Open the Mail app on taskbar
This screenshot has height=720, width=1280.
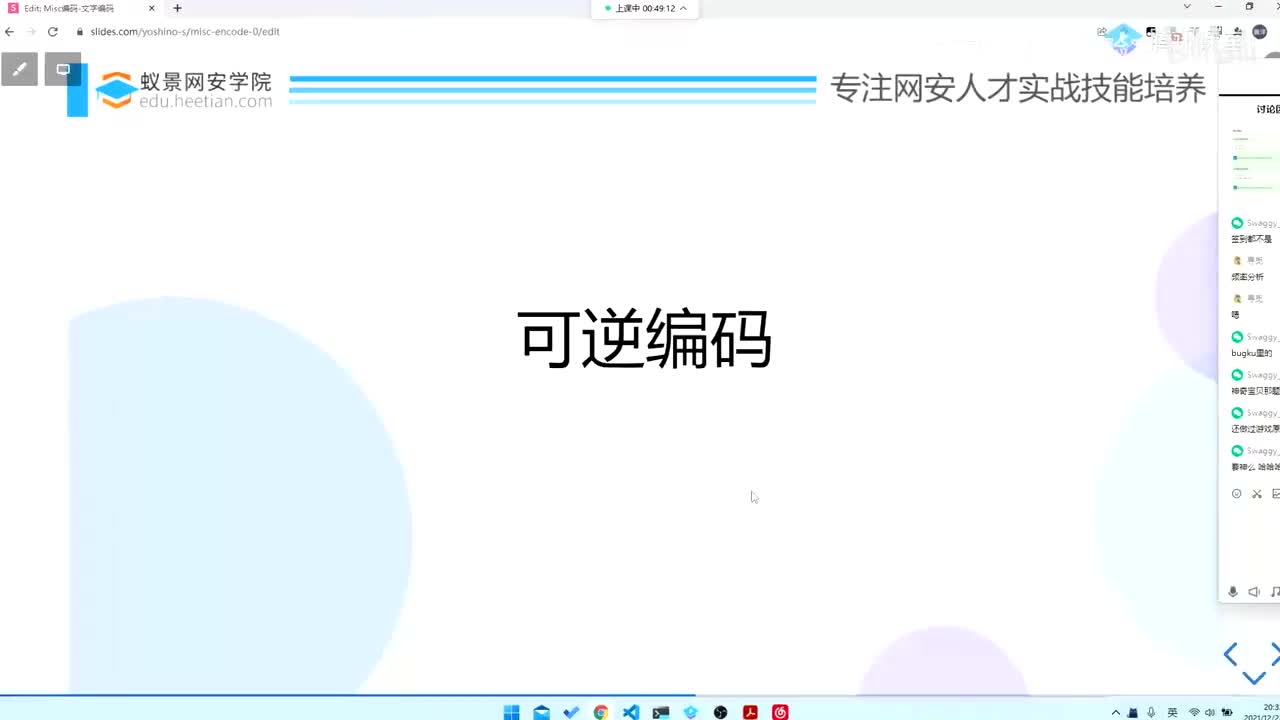(x=541, y=712)
